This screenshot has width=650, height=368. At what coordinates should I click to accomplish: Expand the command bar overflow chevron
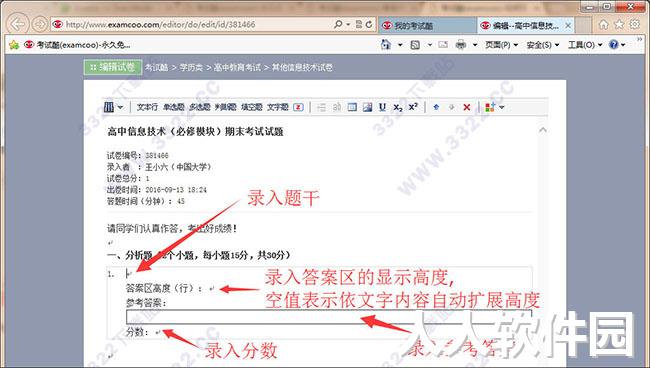(x=639, y=40)
